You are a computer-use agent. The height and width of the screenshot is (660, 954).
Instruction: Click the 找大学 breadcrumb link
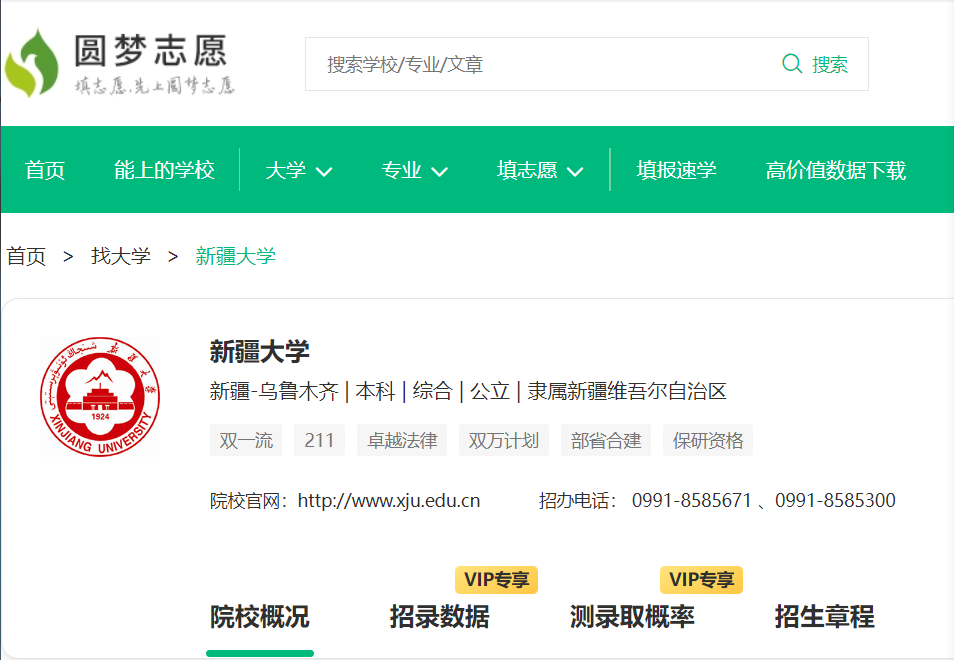coord(120,256)
